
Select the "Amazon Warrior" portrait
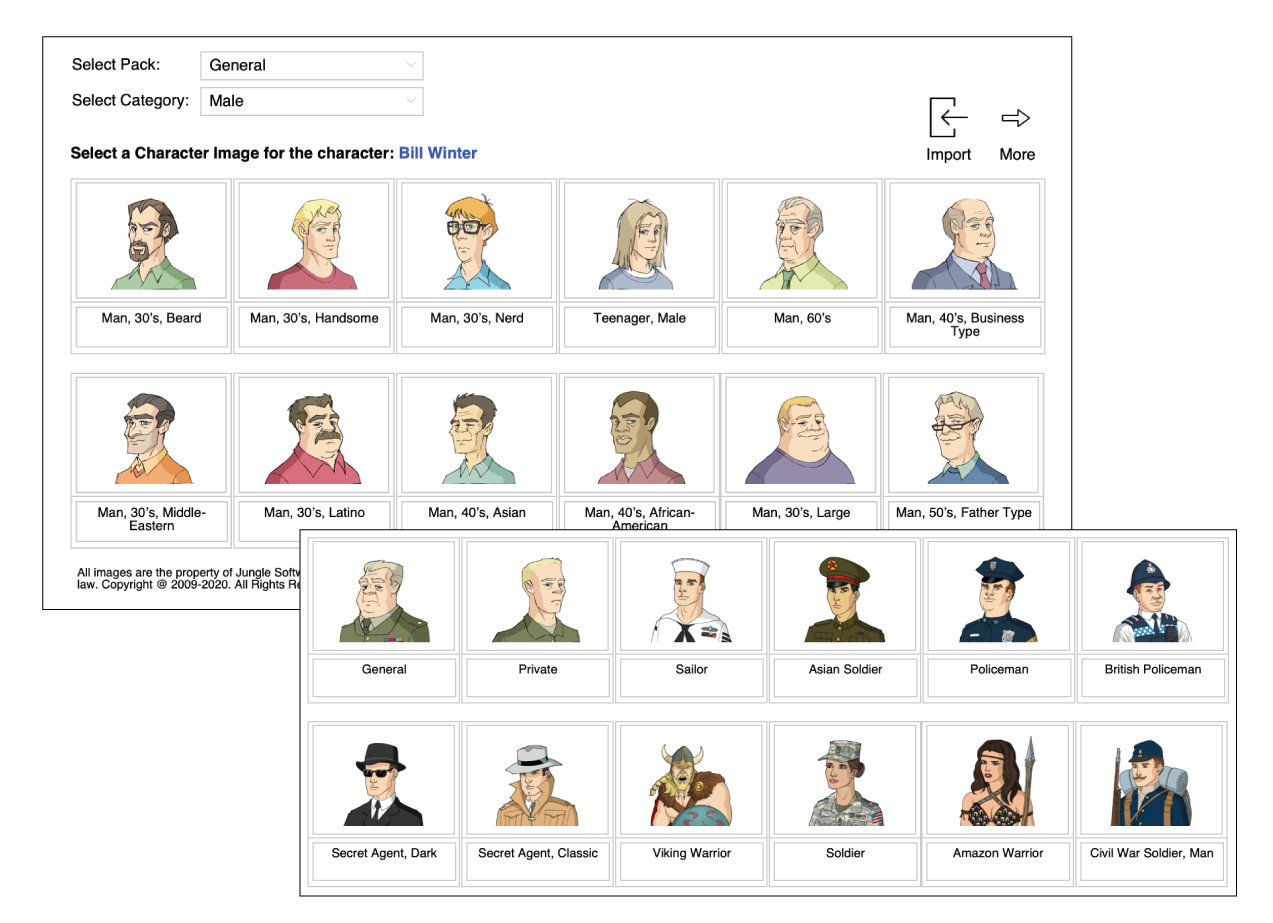[x=997, y=780]
